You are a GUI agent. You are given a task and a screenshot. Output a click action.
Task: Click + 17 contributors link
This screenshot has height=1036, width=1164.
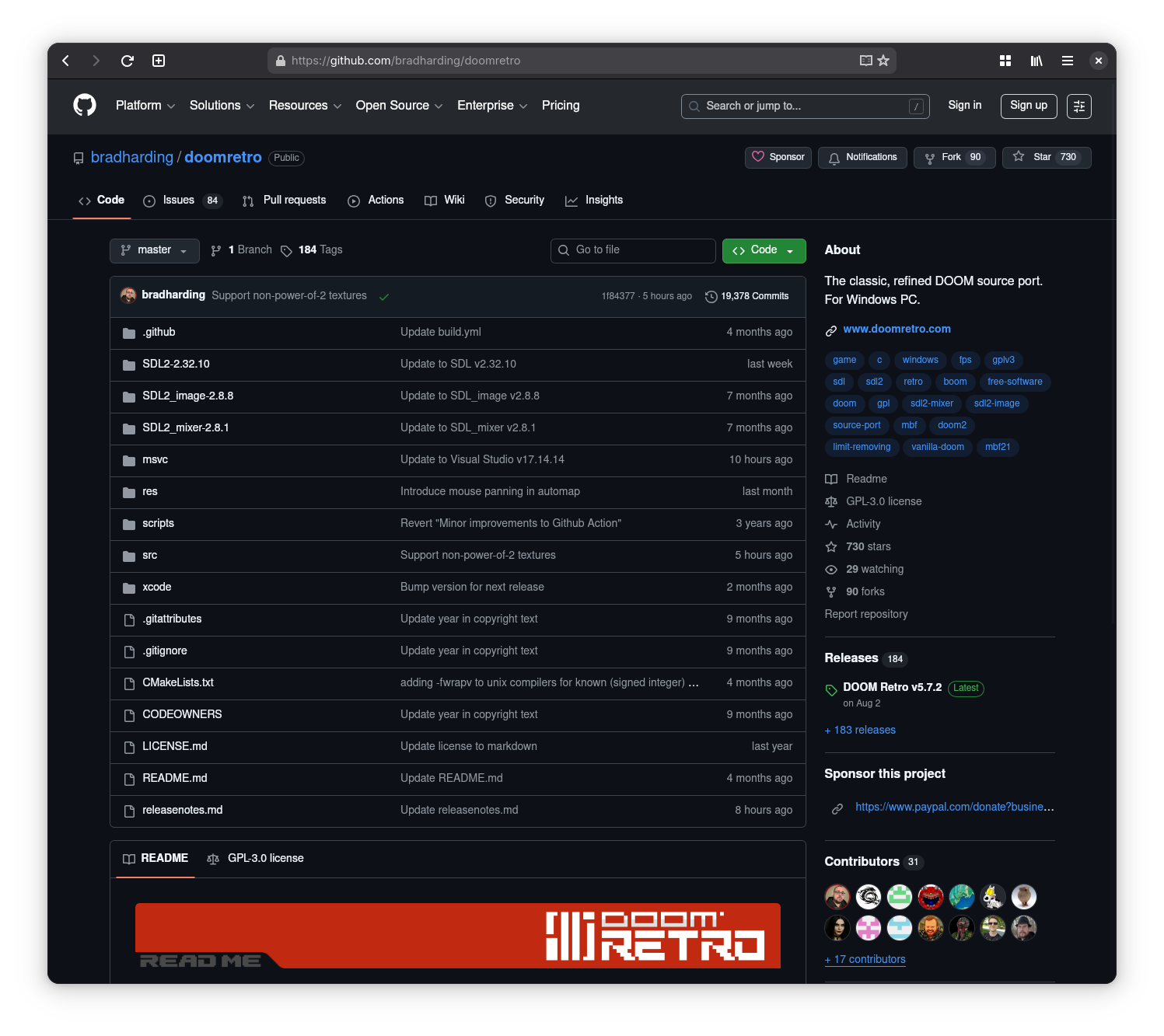point(865,960)
